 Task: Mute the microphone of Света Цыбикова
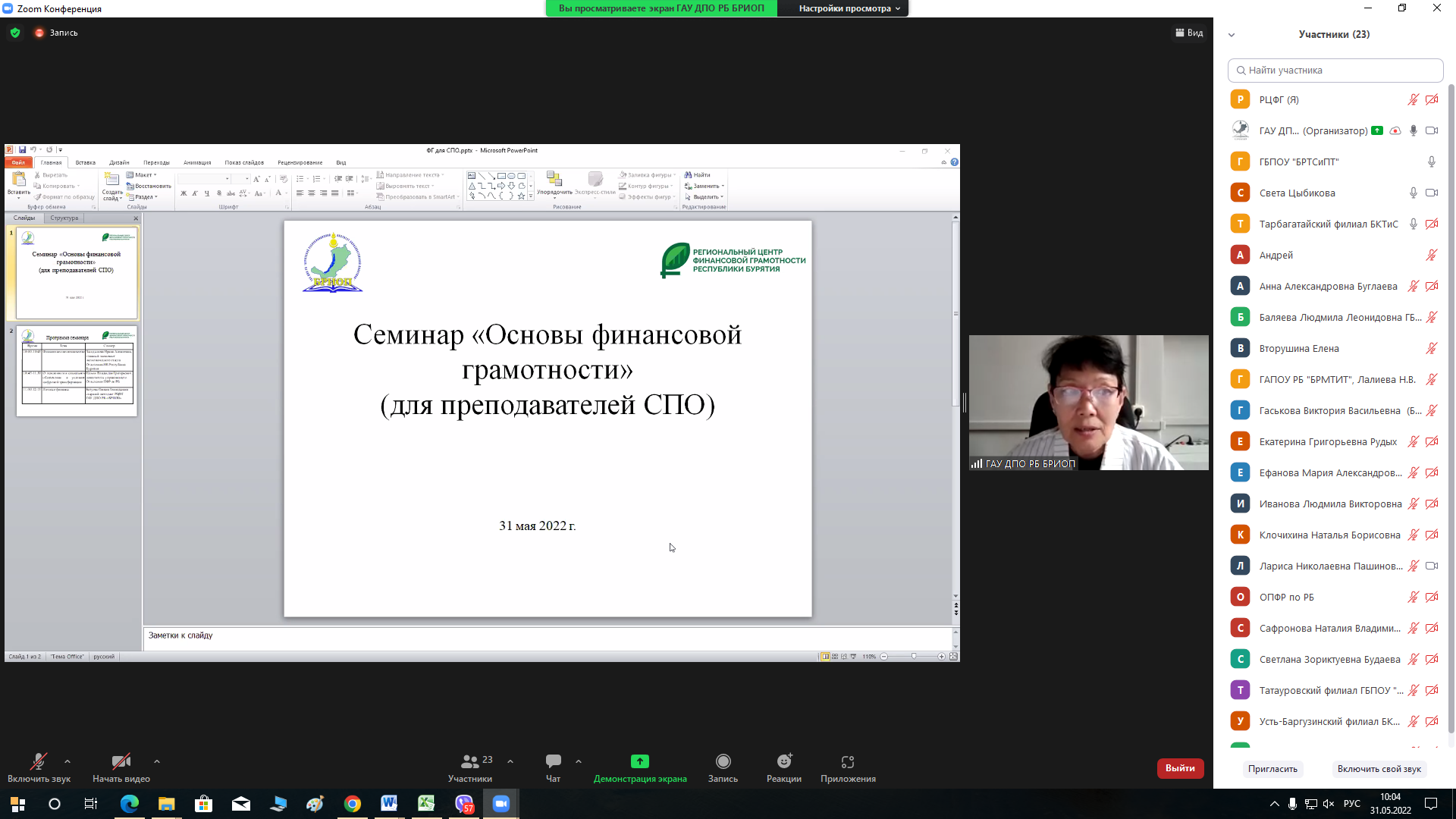(1413, 193)
